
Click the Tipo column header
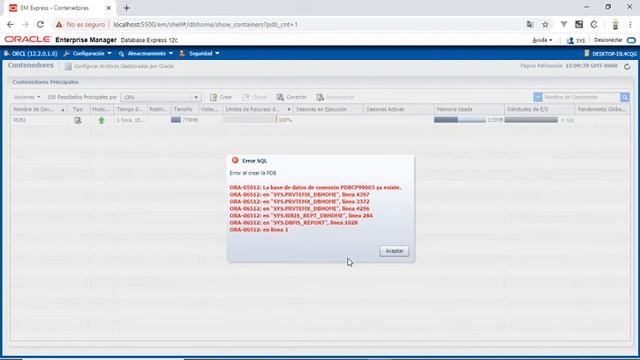tap(78, 109)
